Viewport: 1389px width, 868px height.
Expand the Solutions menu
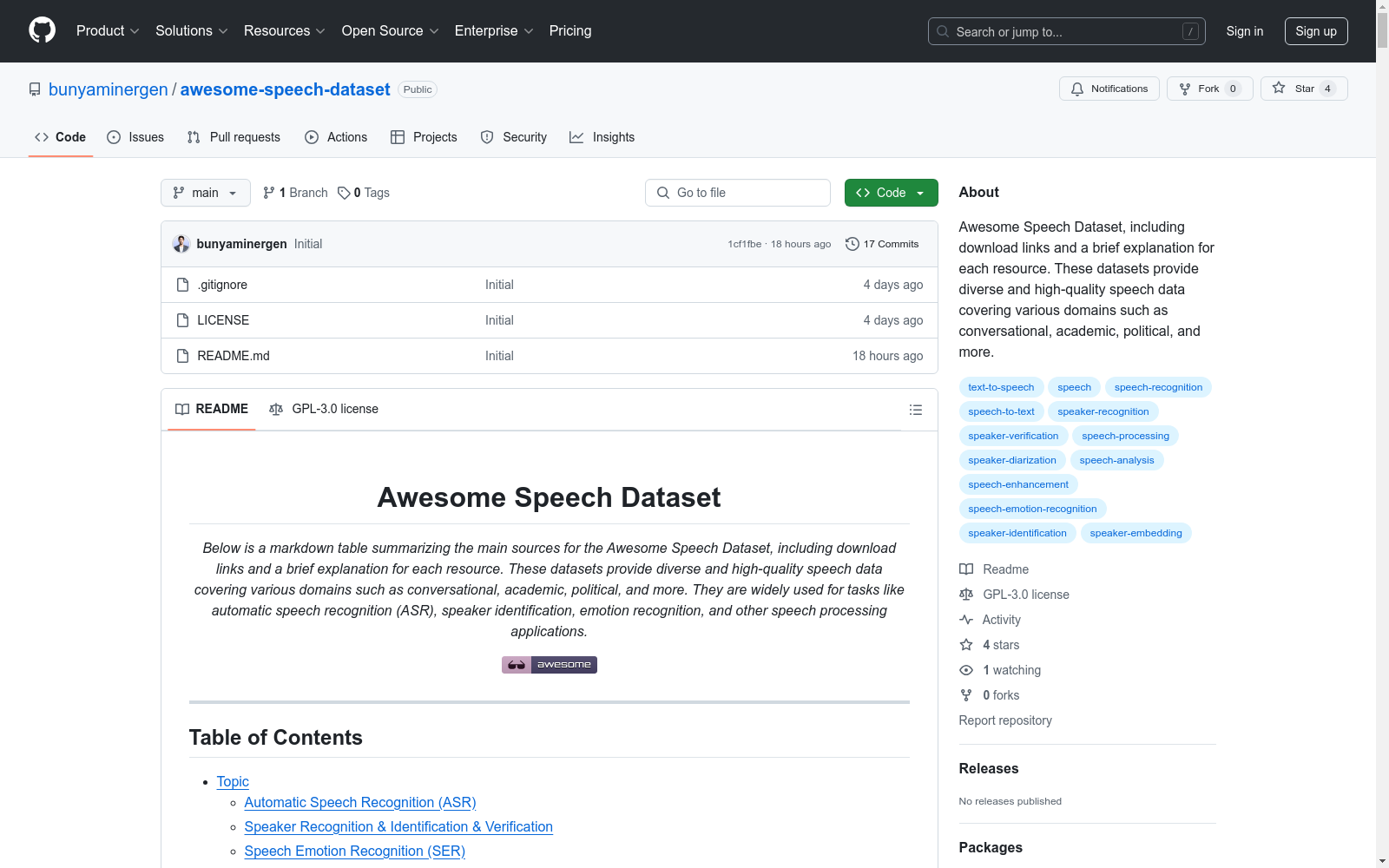(x=192, y=31)
